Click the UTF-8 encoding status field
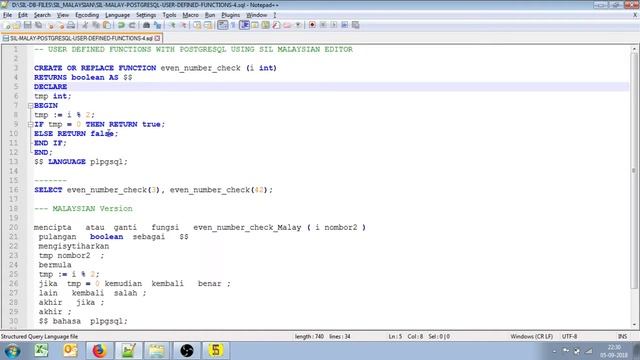The width and height of the screenshot is (640, 360). click(x=569, y=336)
